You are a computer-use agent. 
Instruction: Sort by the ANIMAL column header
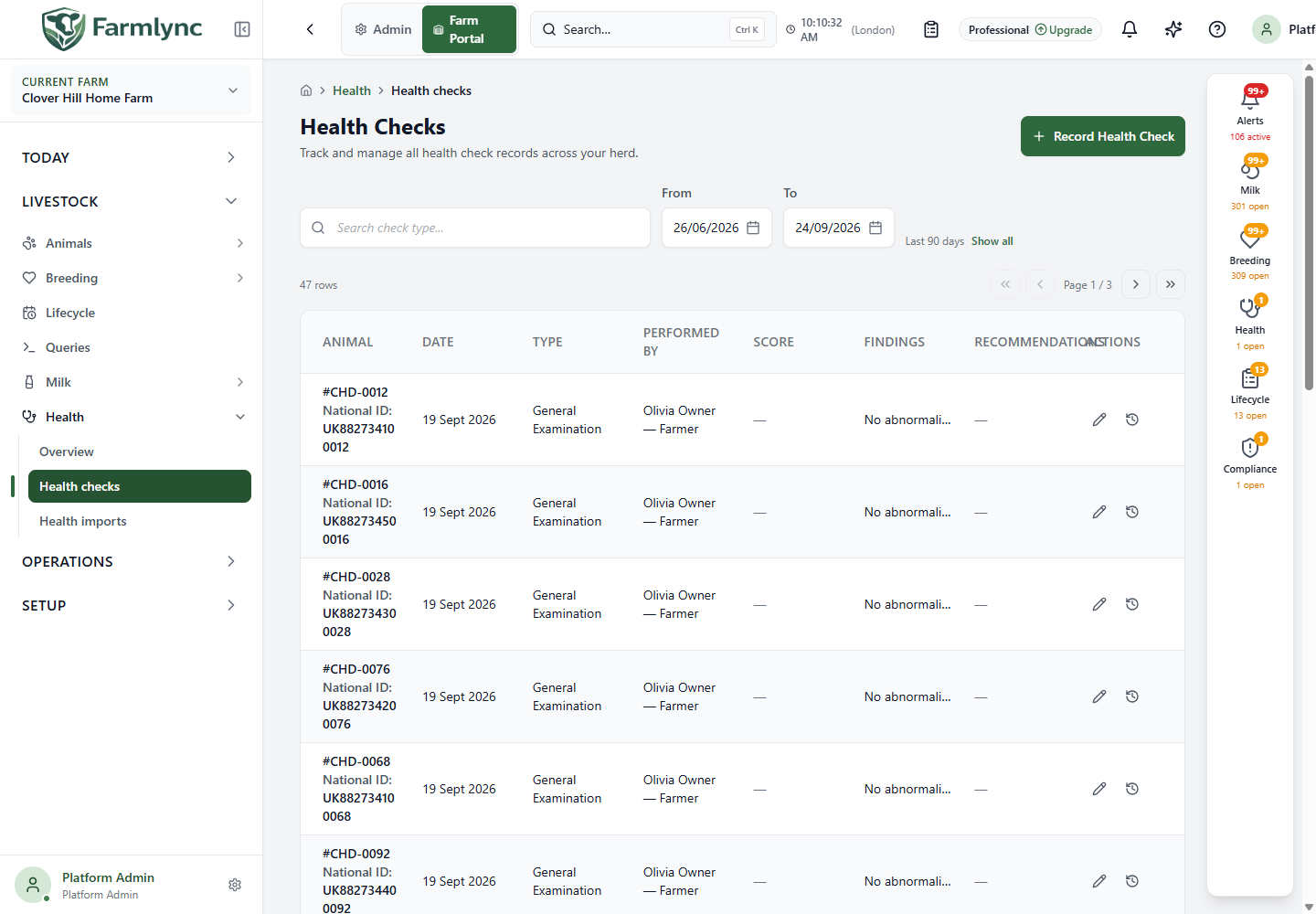point(348,342)
